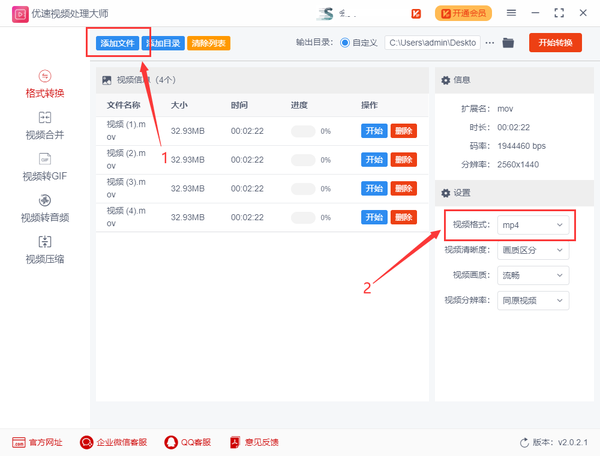Image resolution: width=600 pixels, height=456 pixels.
Task: Click 清除列表 clear list button
Action: [x=209, y=43]
